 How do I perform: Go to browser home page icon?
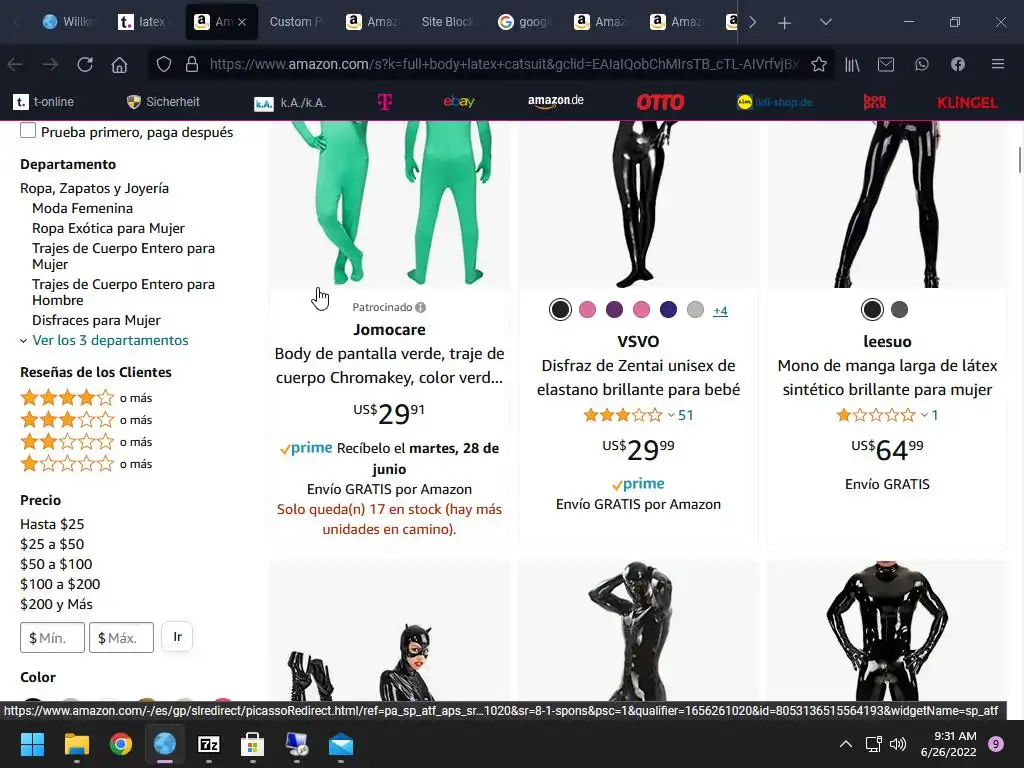point(119,65)
